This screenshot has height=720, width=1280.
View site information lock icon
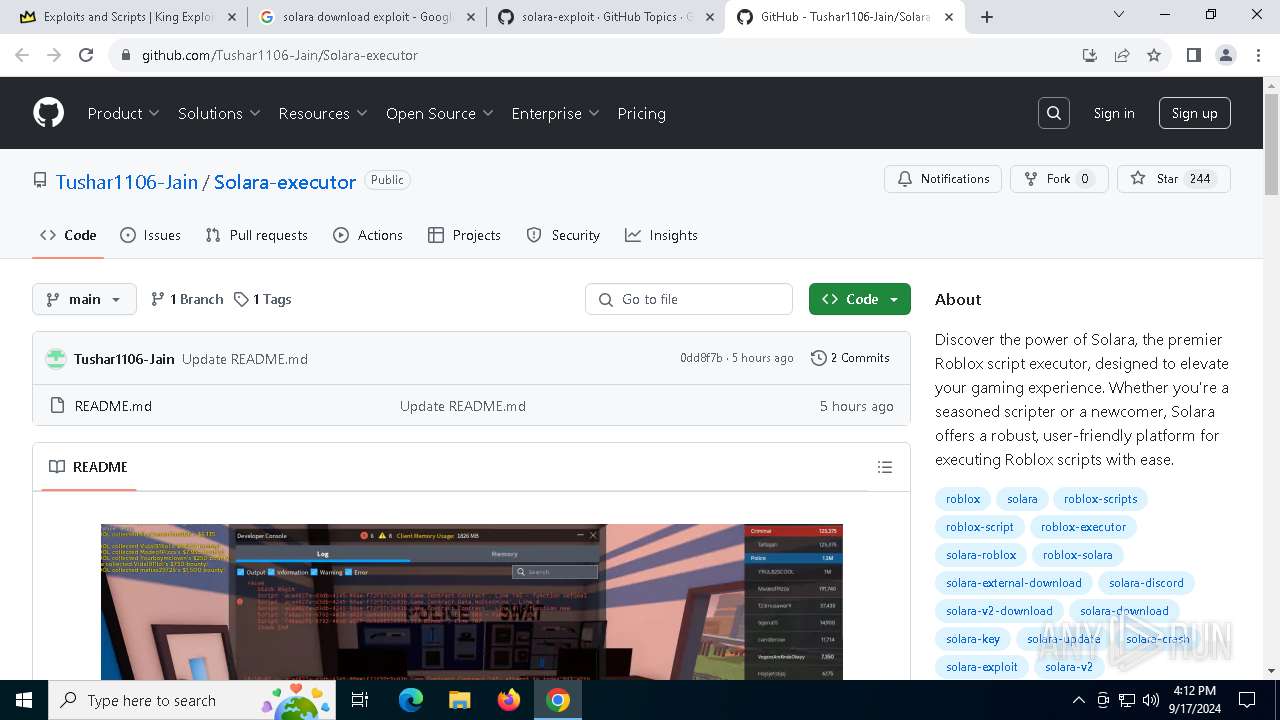(x=126, y=55)
